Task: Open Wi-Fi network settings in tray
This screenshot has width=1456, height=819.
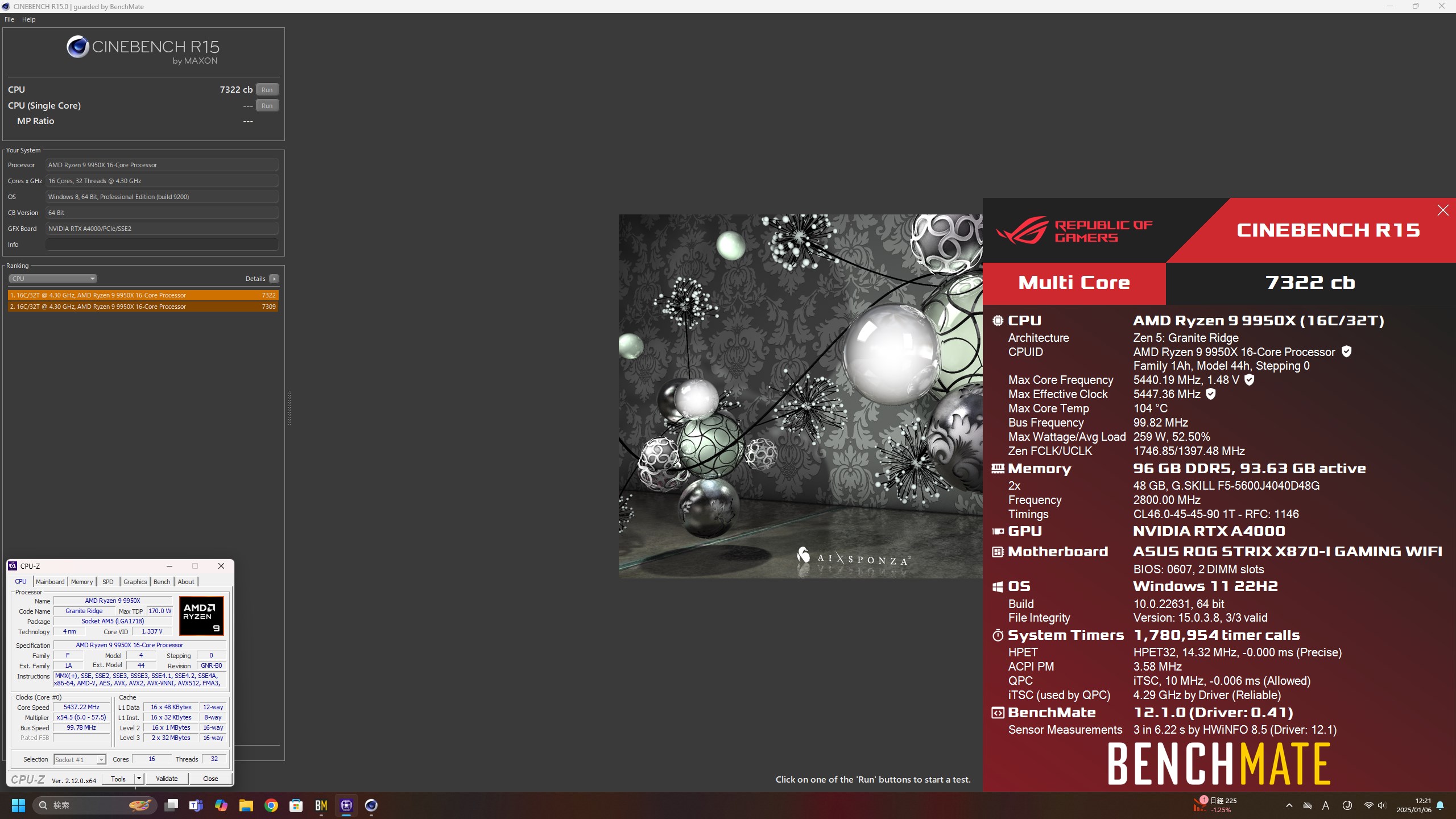Action: 1368,805
